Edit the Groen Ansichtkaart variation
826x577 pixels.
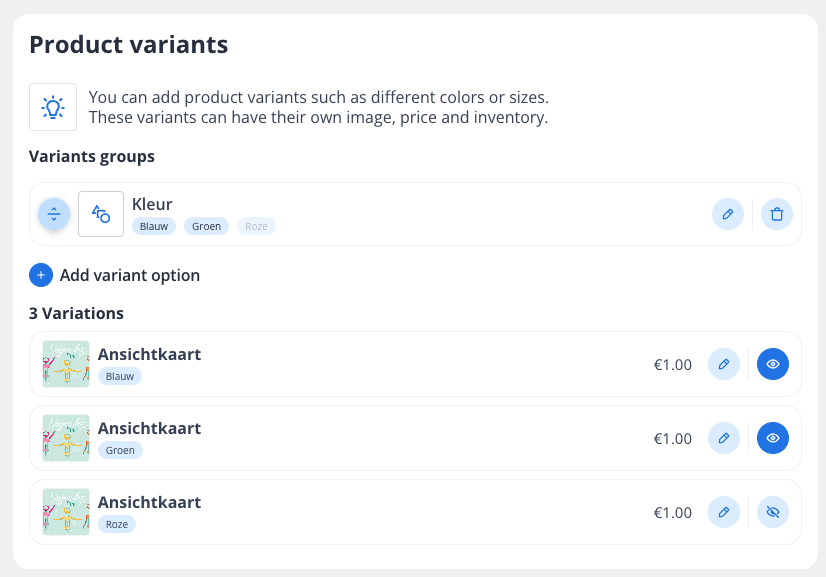[x=724, y=438]
